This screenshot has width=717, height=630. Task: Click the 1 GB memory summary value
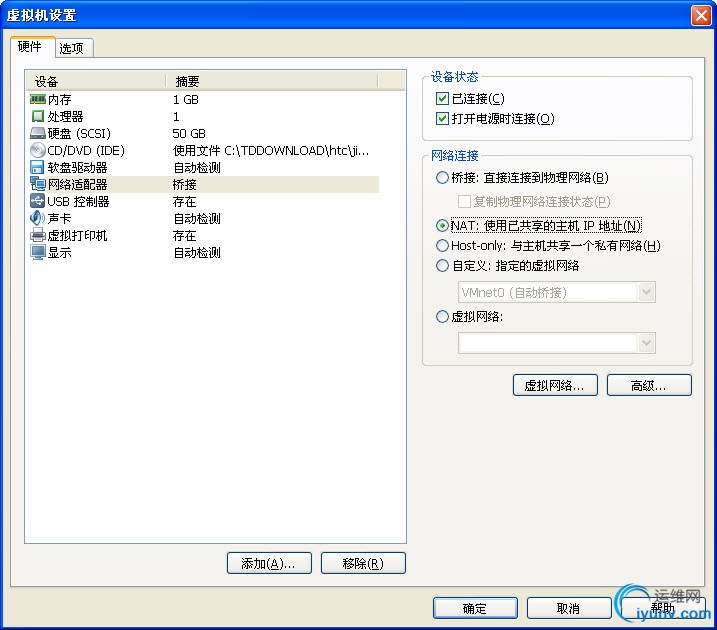tap(186, 99)
